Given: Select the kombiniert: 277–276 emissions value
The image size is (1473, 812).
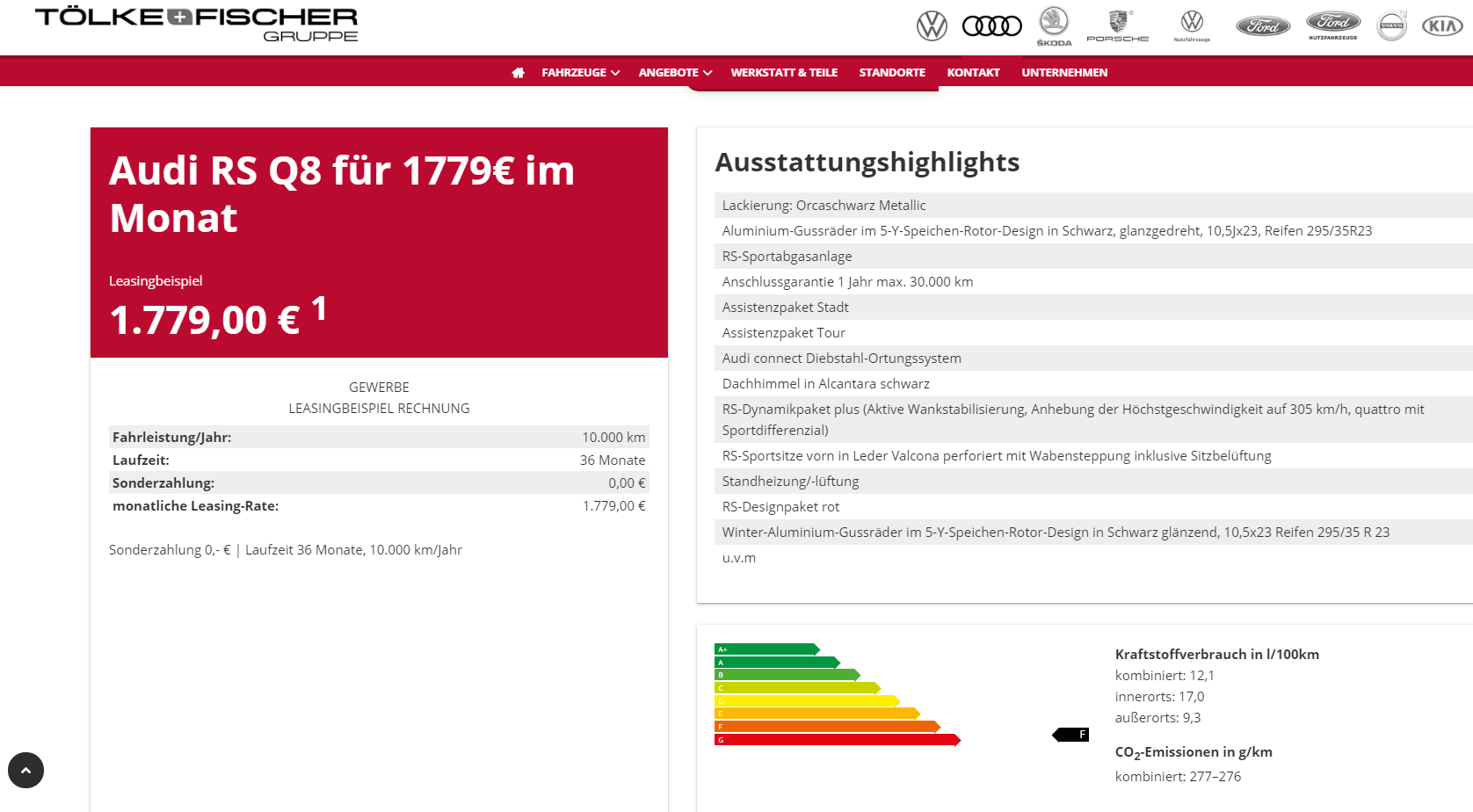Looking at the screenshot, I should click(x=1178, y=777).
